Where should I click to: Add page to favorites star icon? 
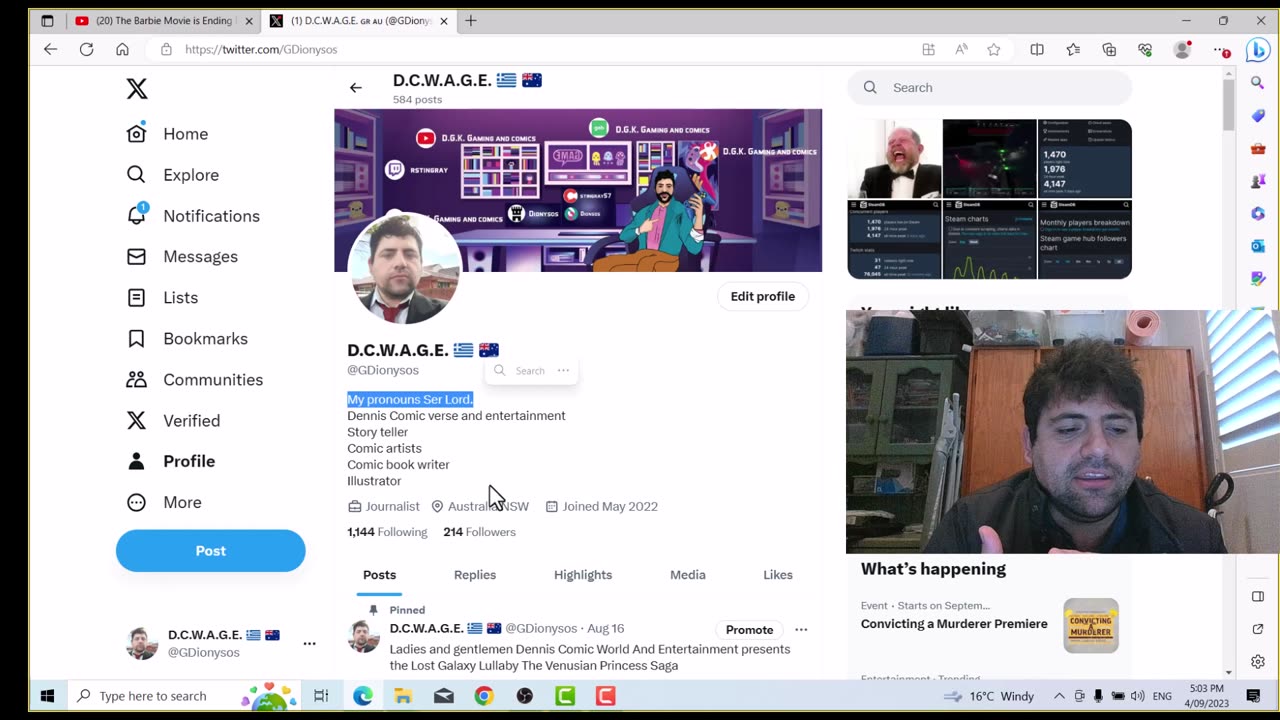[994, 50]
